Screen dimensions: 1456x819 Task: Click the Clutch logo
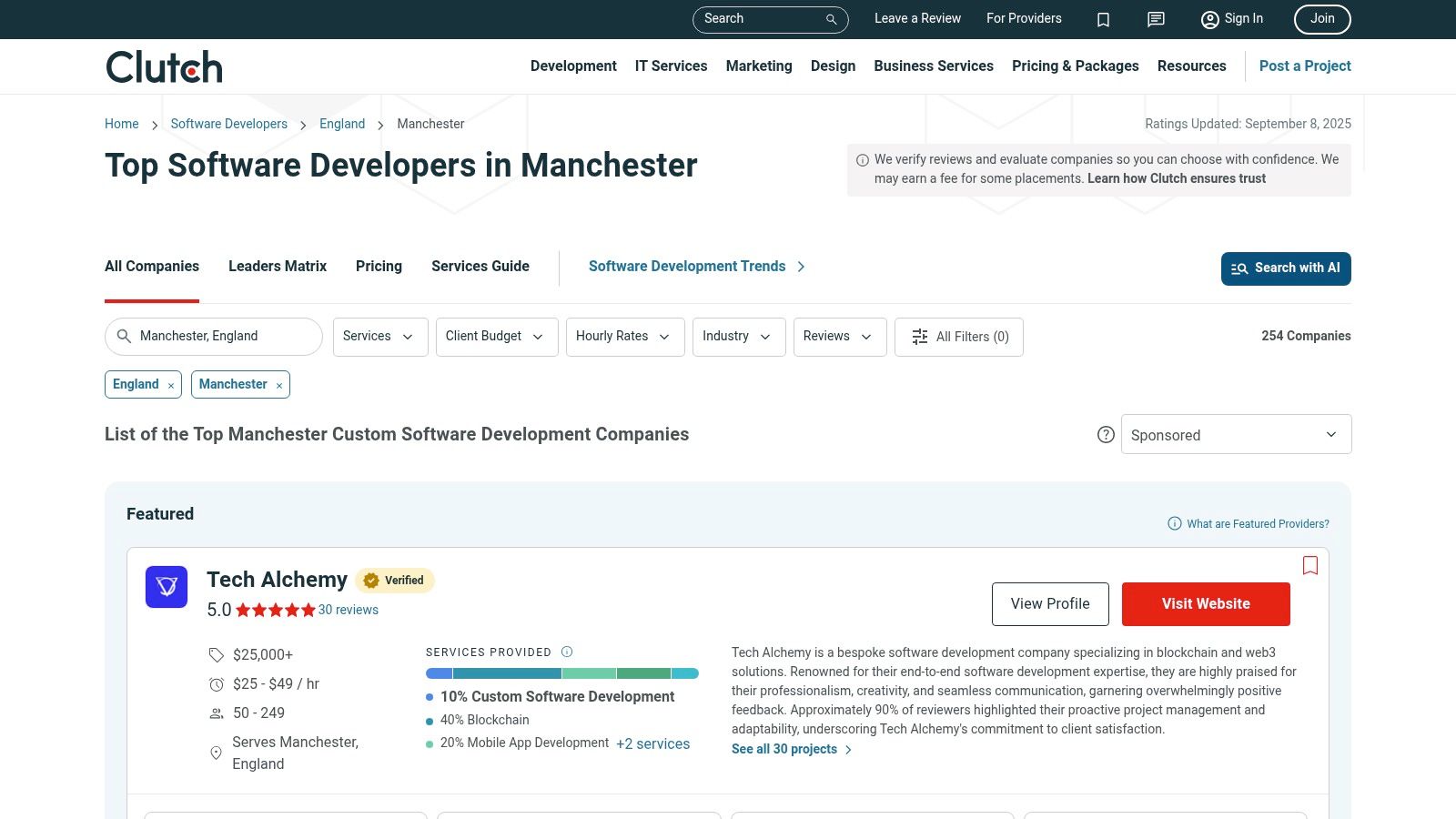tap(164, 67)
